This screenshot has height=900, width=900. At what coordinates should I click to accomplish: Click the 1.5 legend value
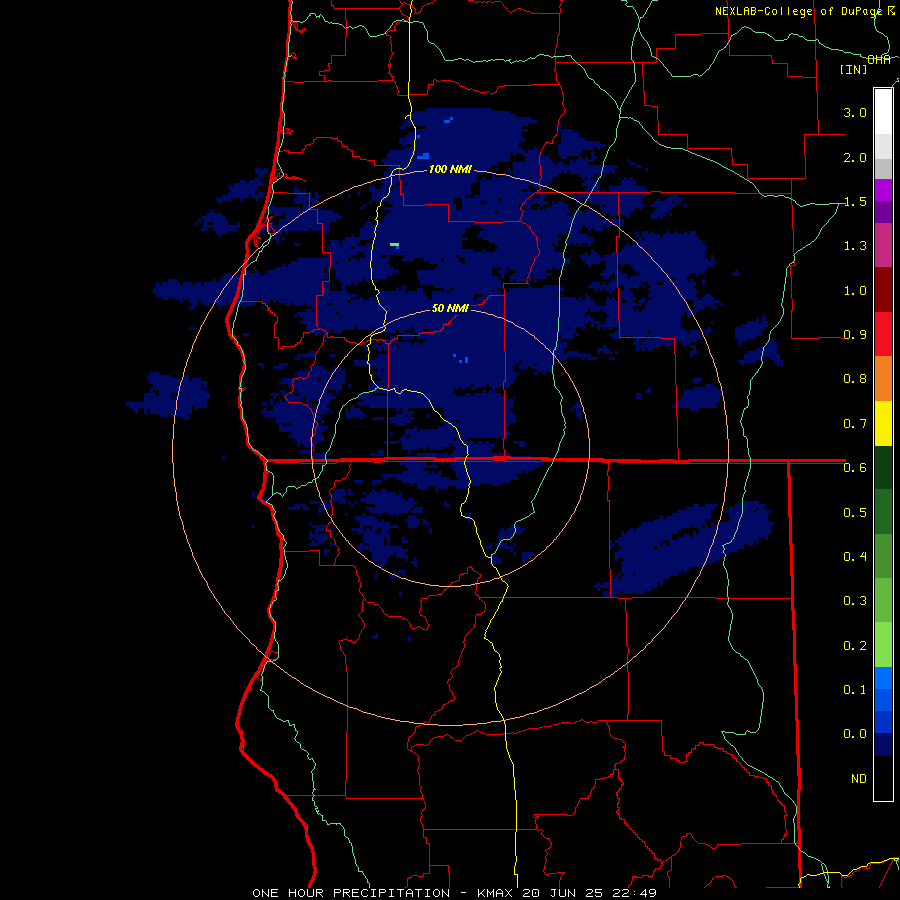click(855, 201)
